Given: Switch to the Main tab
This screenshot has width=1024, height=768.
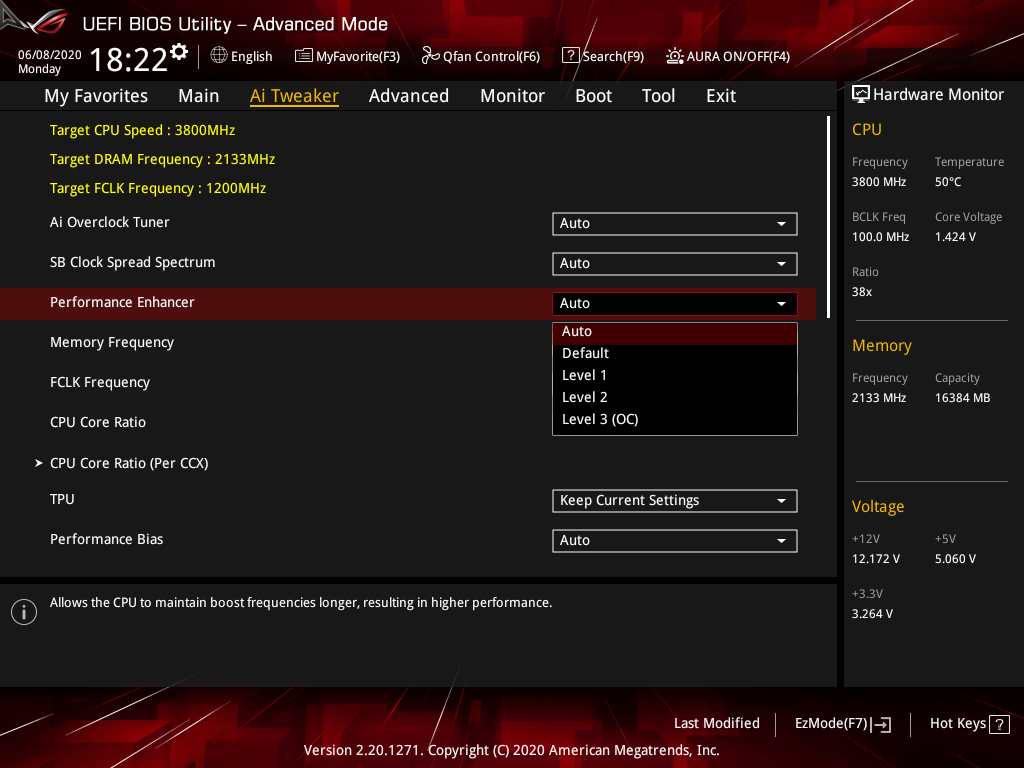Looking at the screenshot, I should [x=199, y=96].
